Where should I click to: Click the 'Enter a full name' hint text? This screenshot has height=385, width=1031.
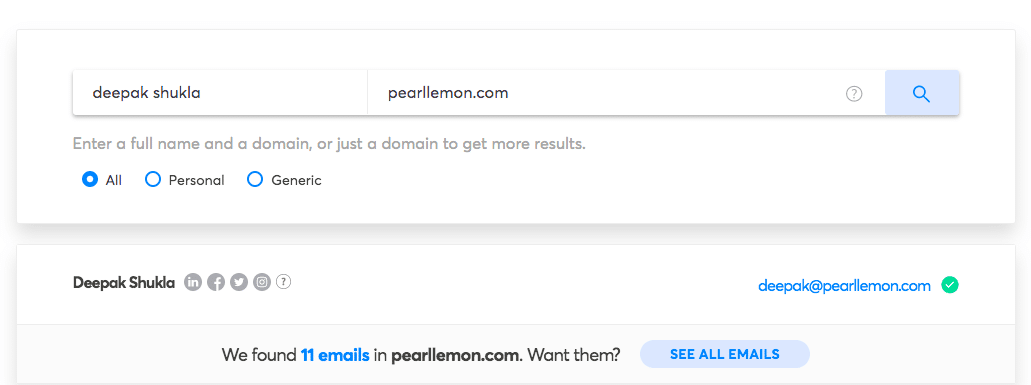329,144
